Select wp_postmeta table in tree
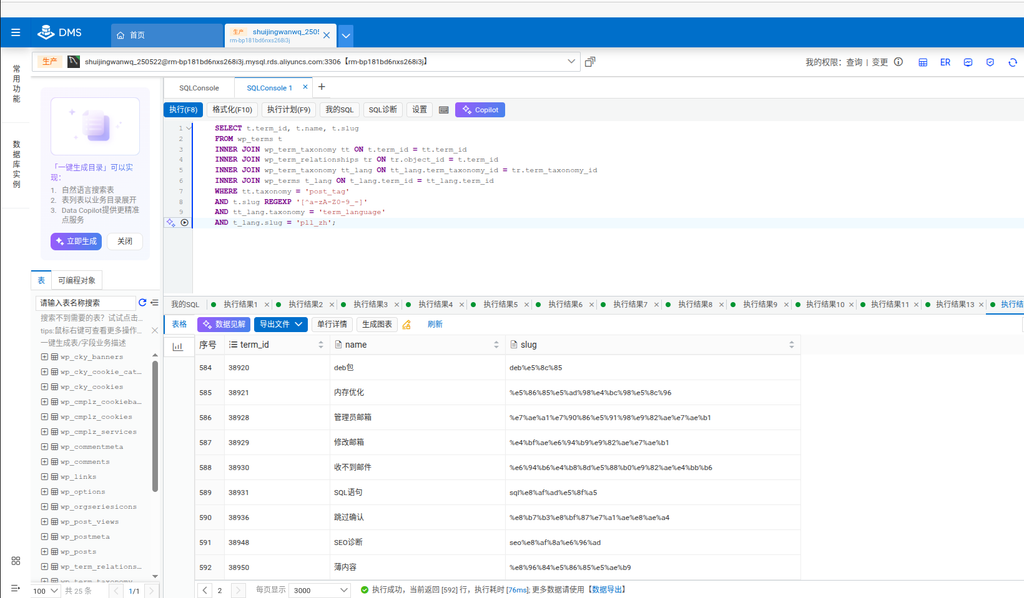 tap(85, 537)
